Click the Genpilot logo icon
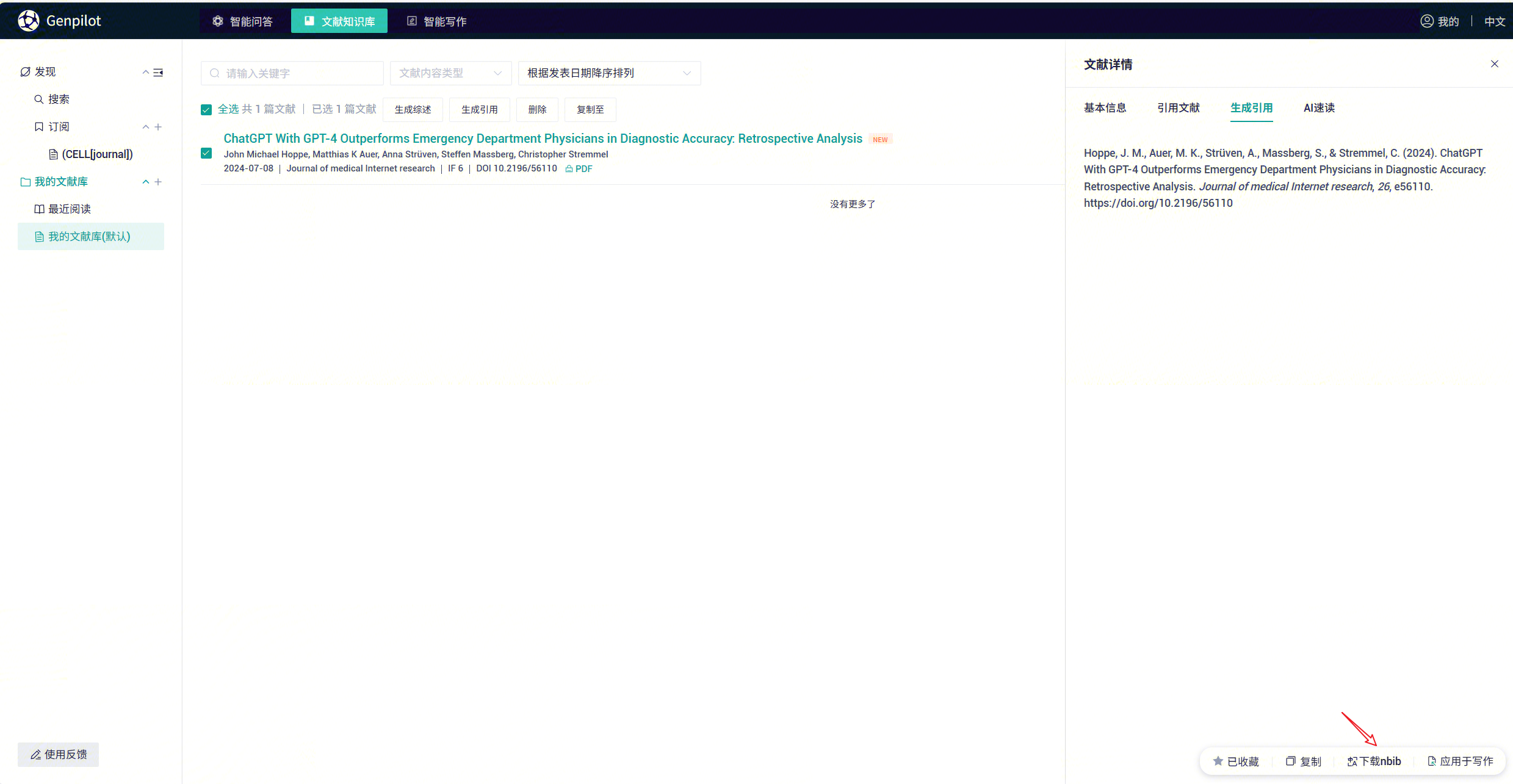The image size is (1513, 784). click(x=29, y=21)
